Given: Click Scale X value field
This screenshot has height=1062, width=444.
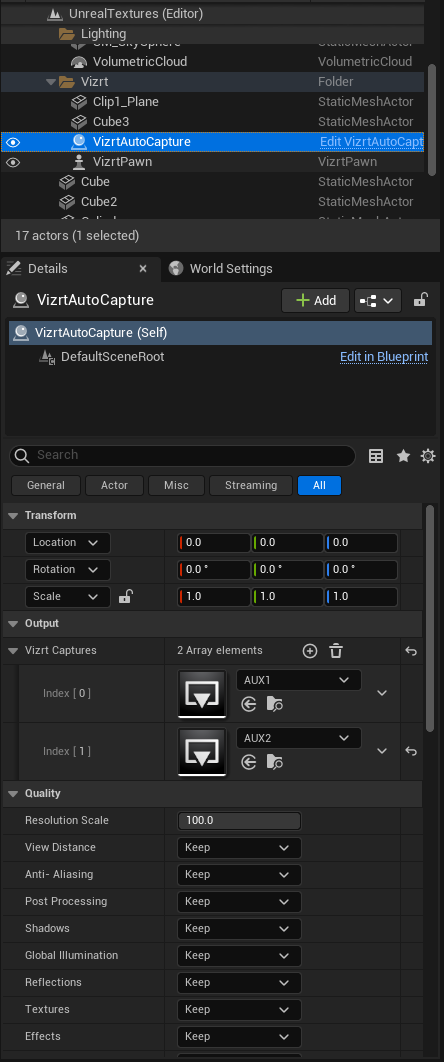Looking at the screenshot, I should pyautogui.click(x=214, y=597).
